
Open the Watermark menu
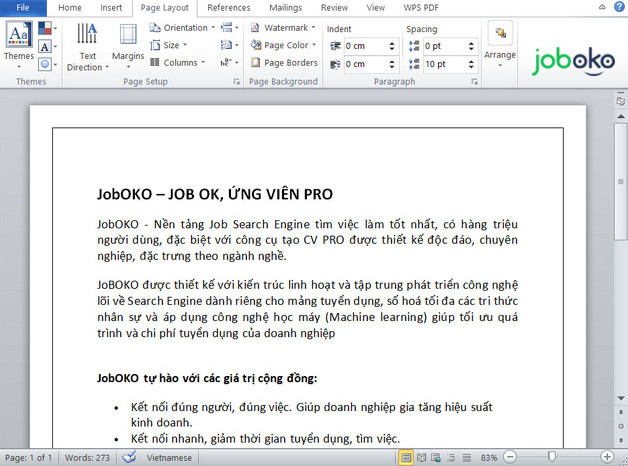coord(283,28)
